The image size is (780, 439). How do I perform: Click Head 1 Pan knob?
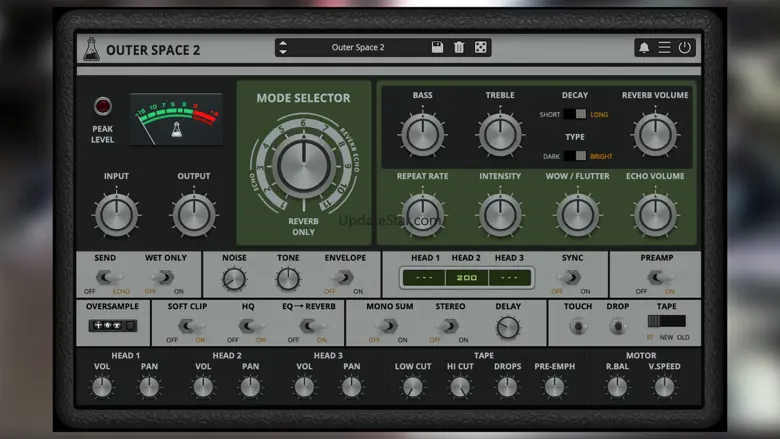tap(149, 387)
